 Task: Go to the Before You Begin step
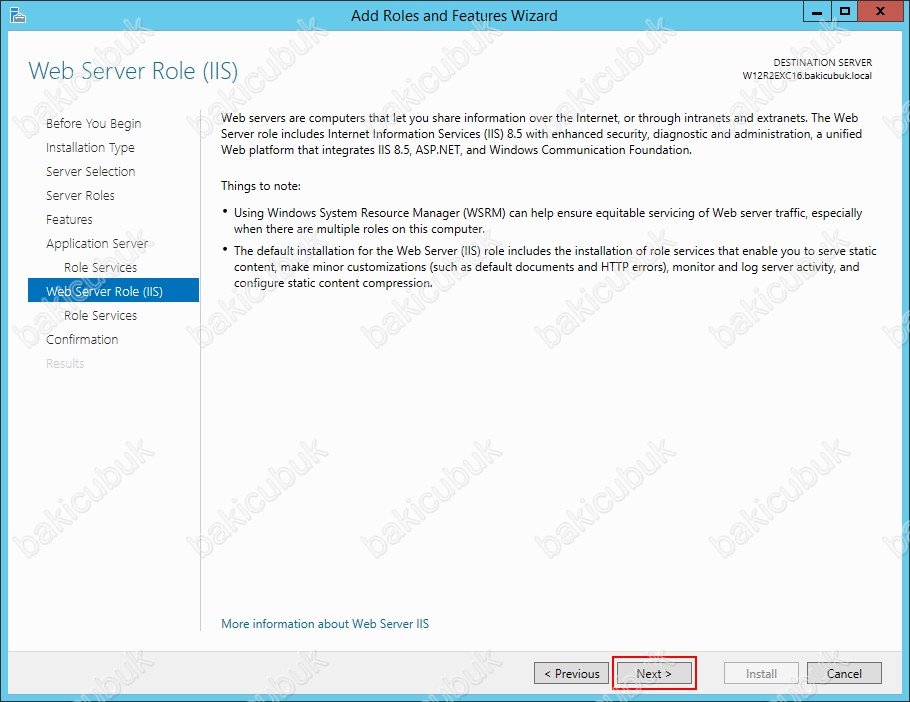click(x=93, y=124)
